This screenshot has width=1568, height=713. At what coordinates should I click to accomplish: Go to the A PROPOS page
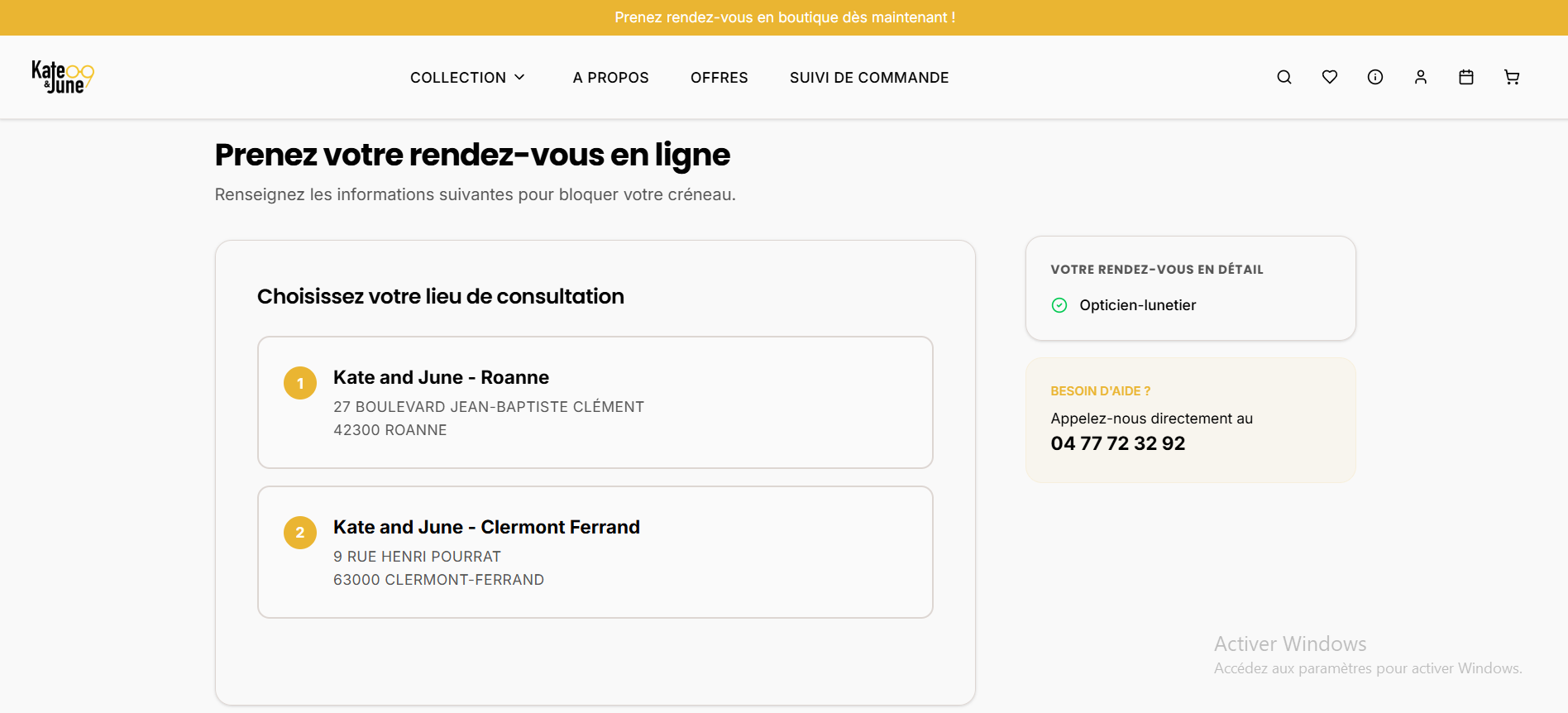(611, 78)
